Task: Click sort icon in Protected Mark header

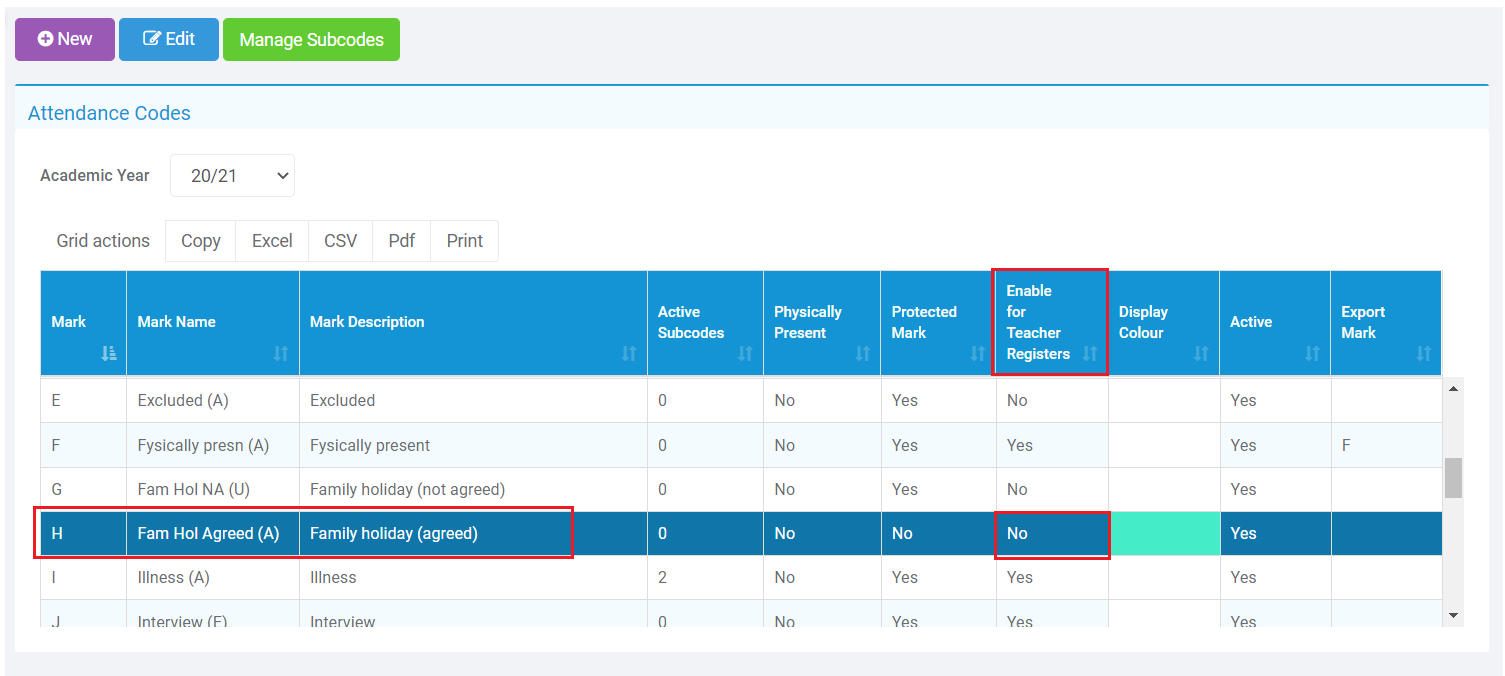Action: [978, 353]
